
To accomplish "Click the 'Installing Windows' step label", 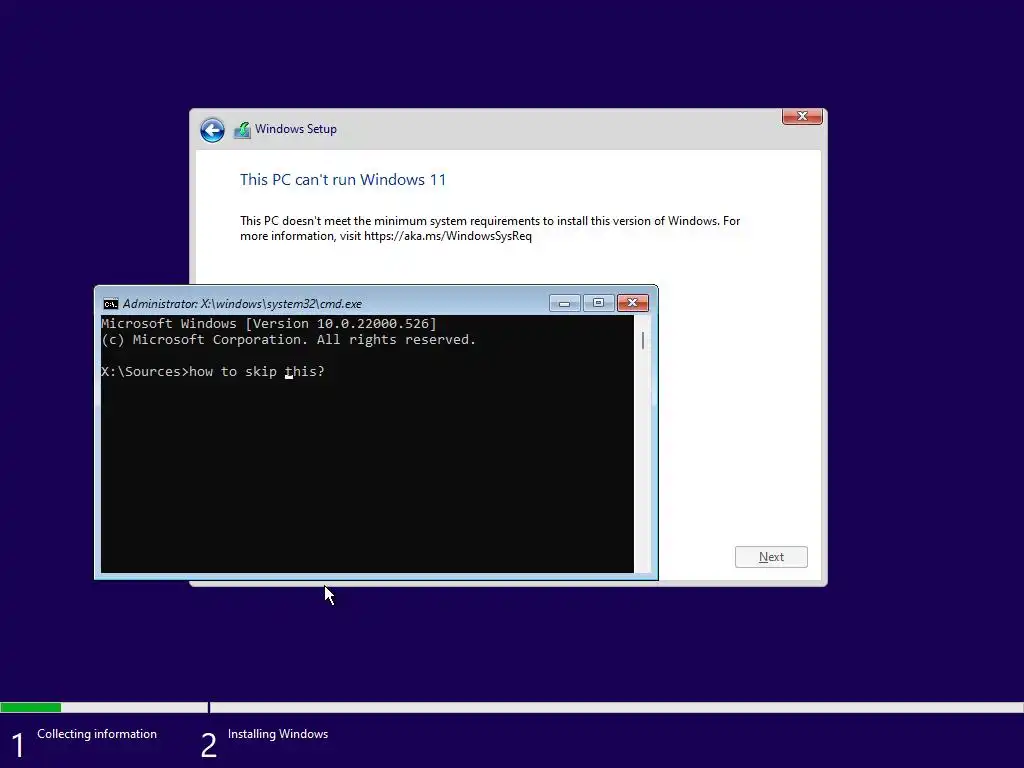I will pos(278,734).
